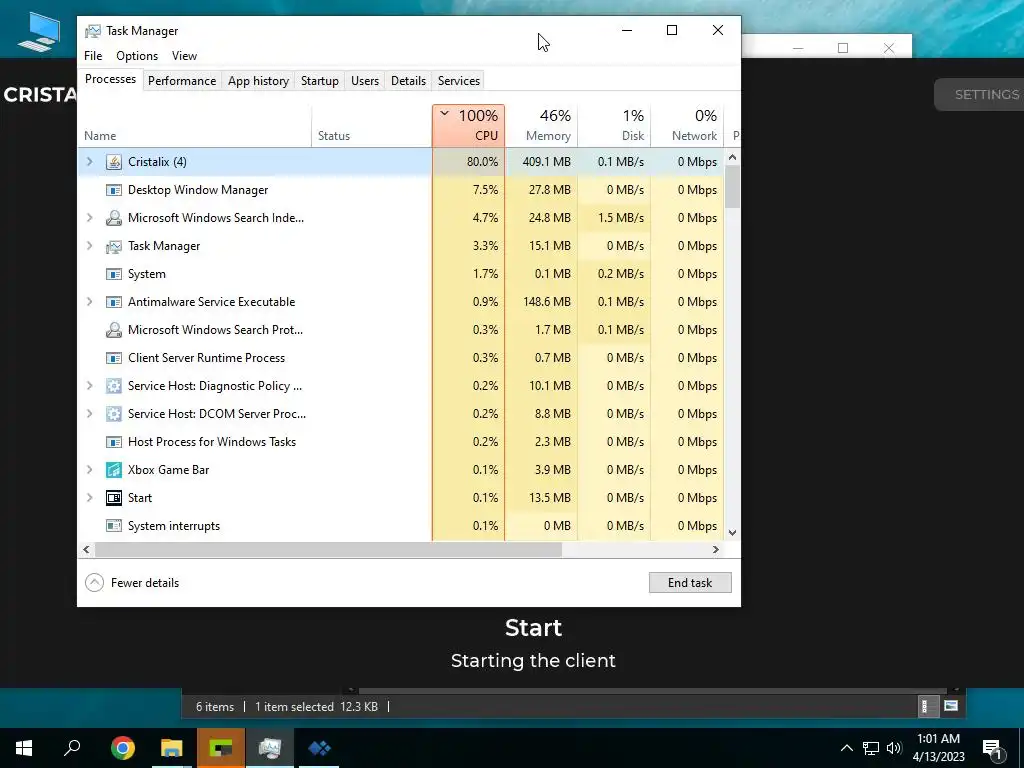This screenshot has height=768, width=1024.
Task: Click the Task Manager taskbar icon
Action: coord(270,748)
